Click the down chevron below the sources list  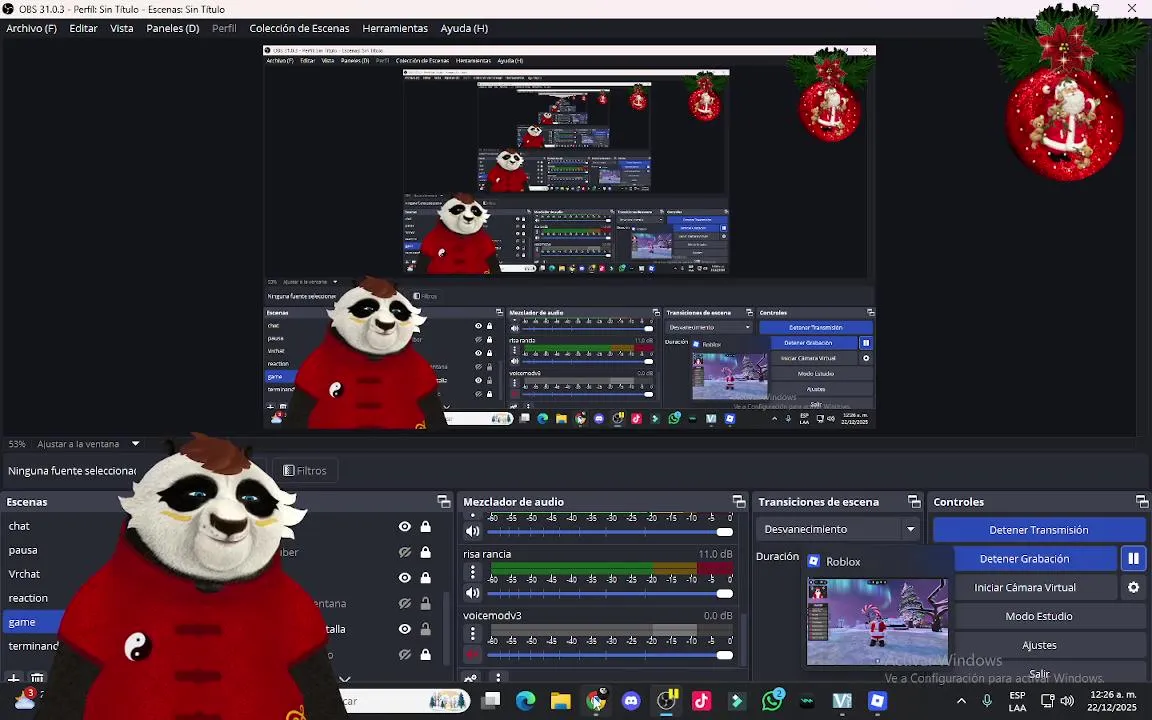345,679
